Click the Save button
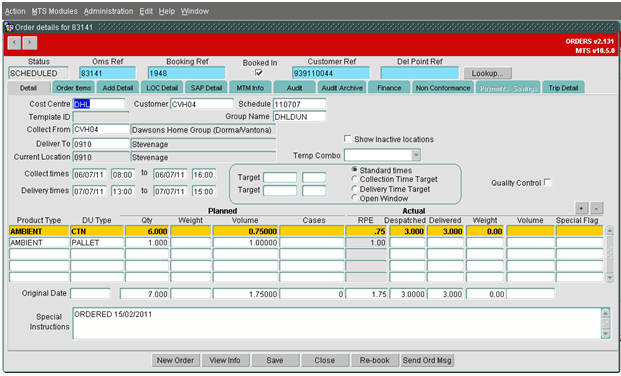The width and height of the screenshot is (621, 376). tap(275, 360)
